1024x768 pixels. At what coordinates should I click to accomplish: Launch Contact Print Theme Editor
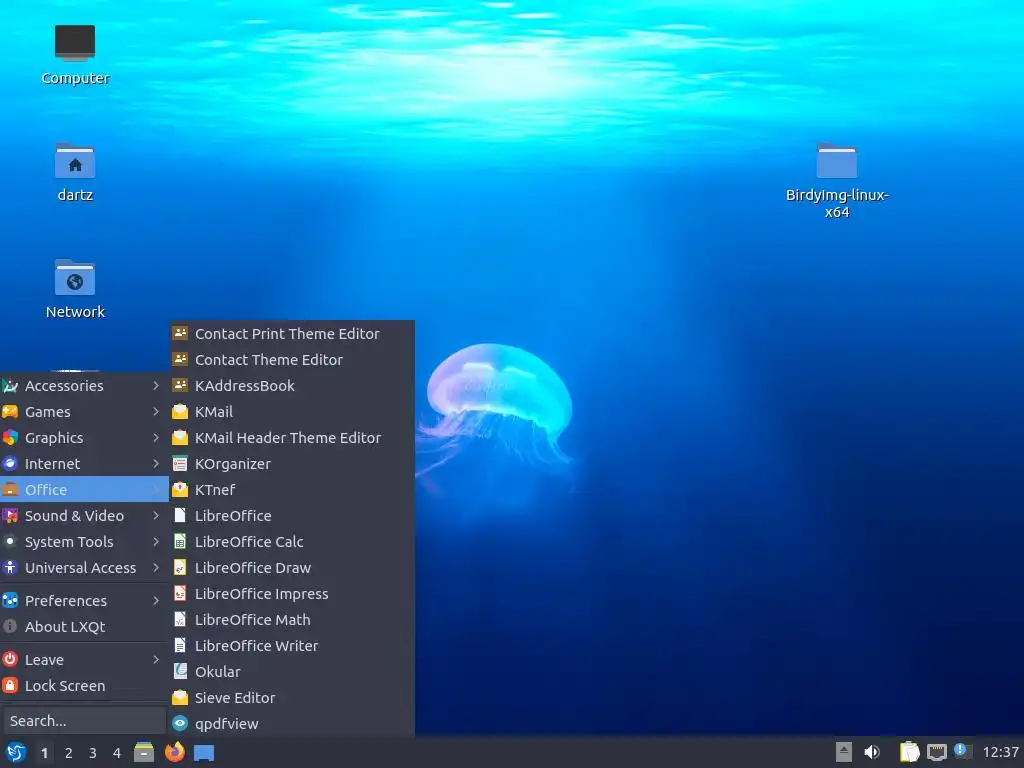[x=293, y=334]
